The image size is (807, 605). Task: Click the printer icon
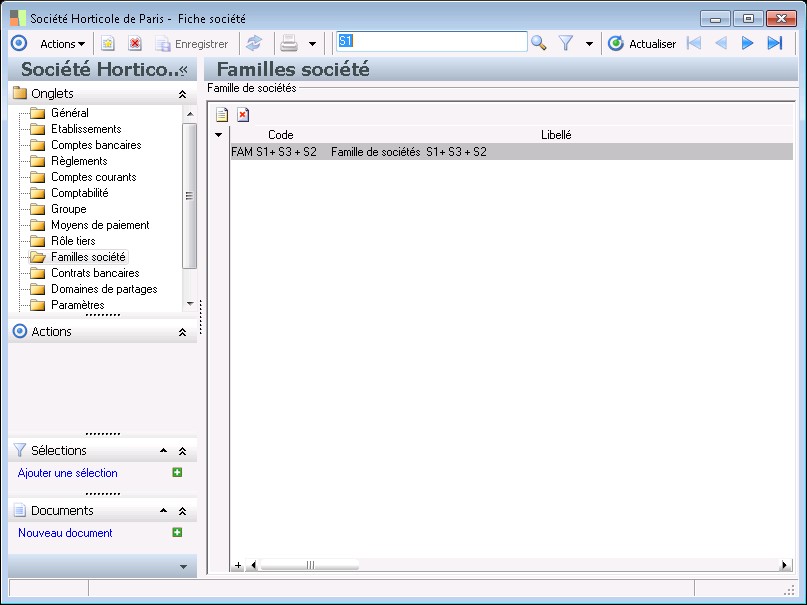289,43
